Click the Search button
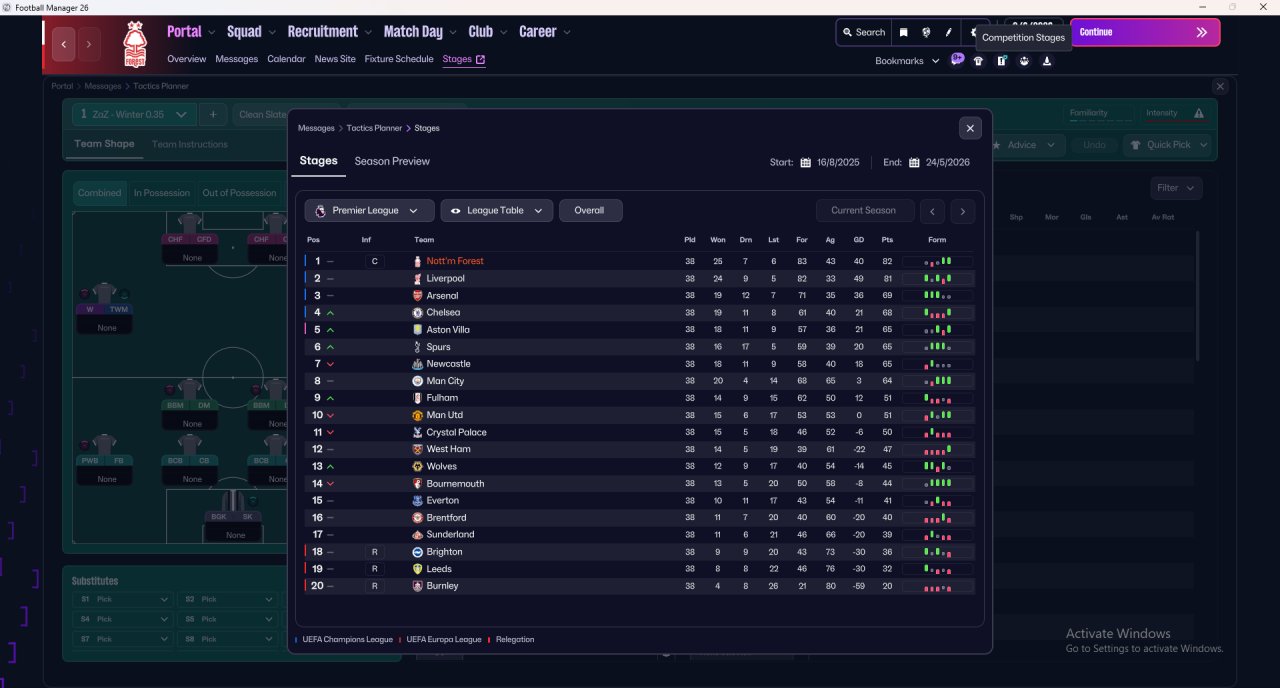Screen dimensions: 1280x688 [x=863, y=32]
